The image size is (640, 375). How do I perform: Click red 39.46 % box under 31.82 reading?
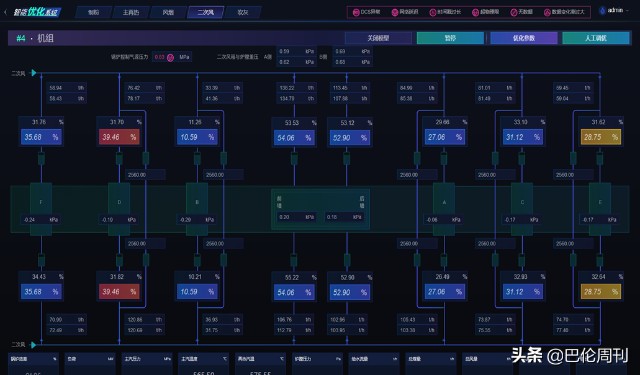(119, 292)
